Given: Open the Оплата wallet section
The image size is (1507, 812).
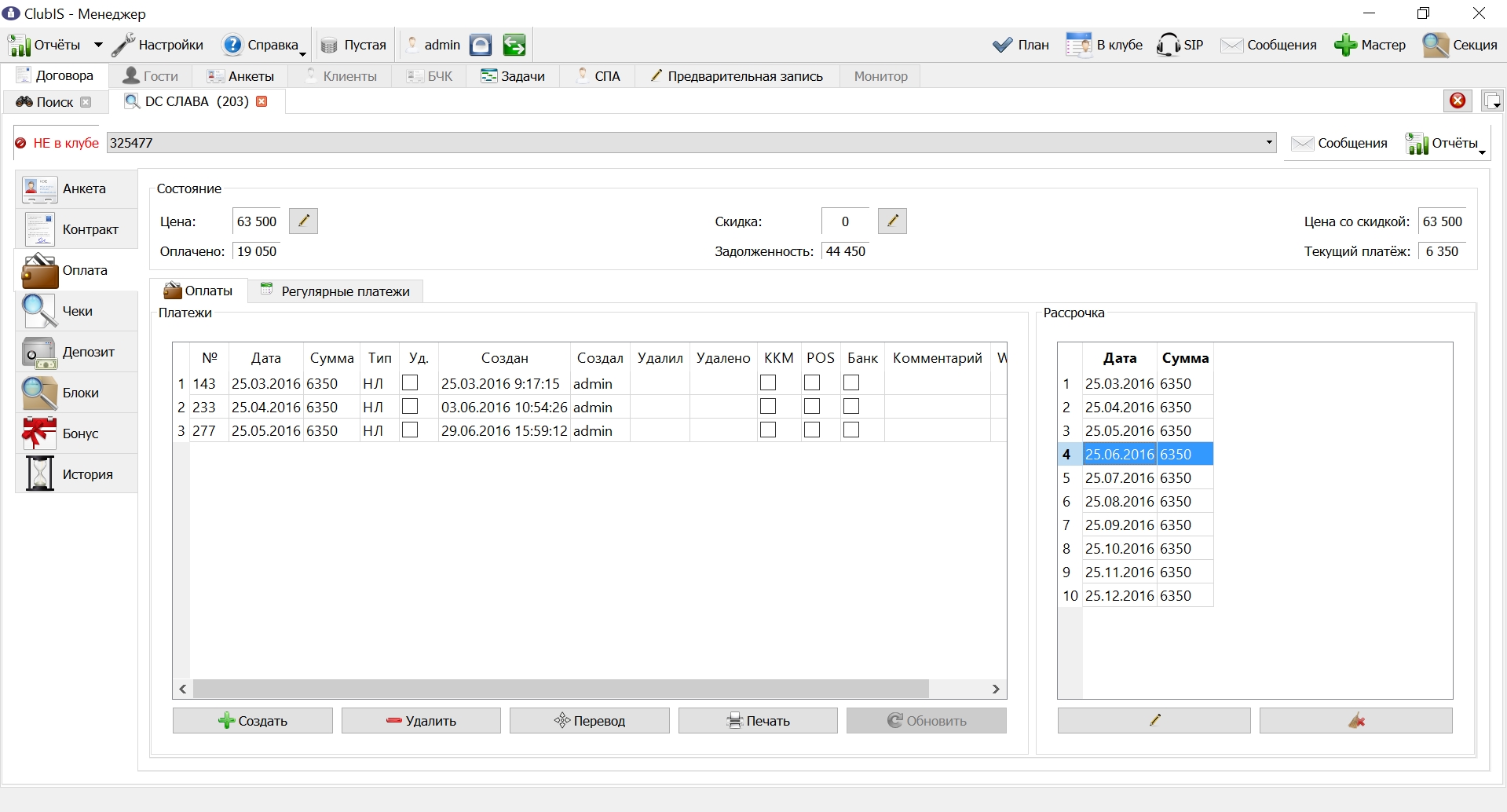Looking at the screenshot, I should click(x=76, y=271).
